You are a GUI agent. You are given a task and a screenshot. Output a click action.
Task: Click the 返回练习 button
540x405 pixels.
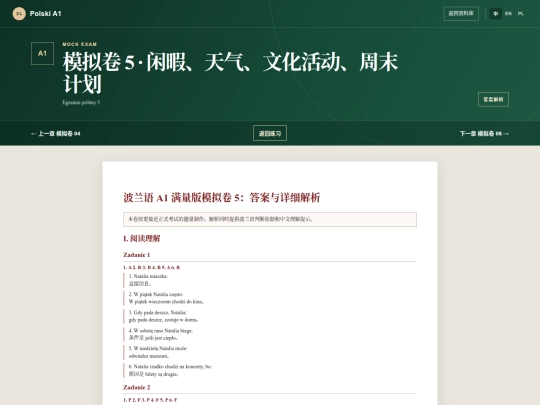click(270, 133)
